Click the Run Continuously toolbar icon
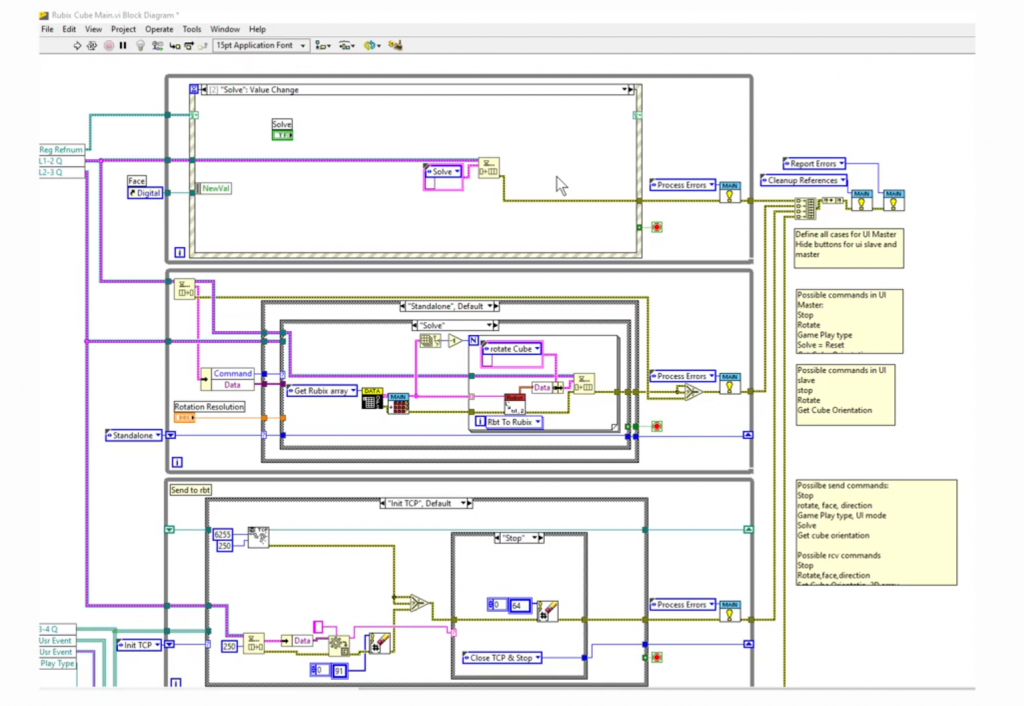 pos(92,46)
